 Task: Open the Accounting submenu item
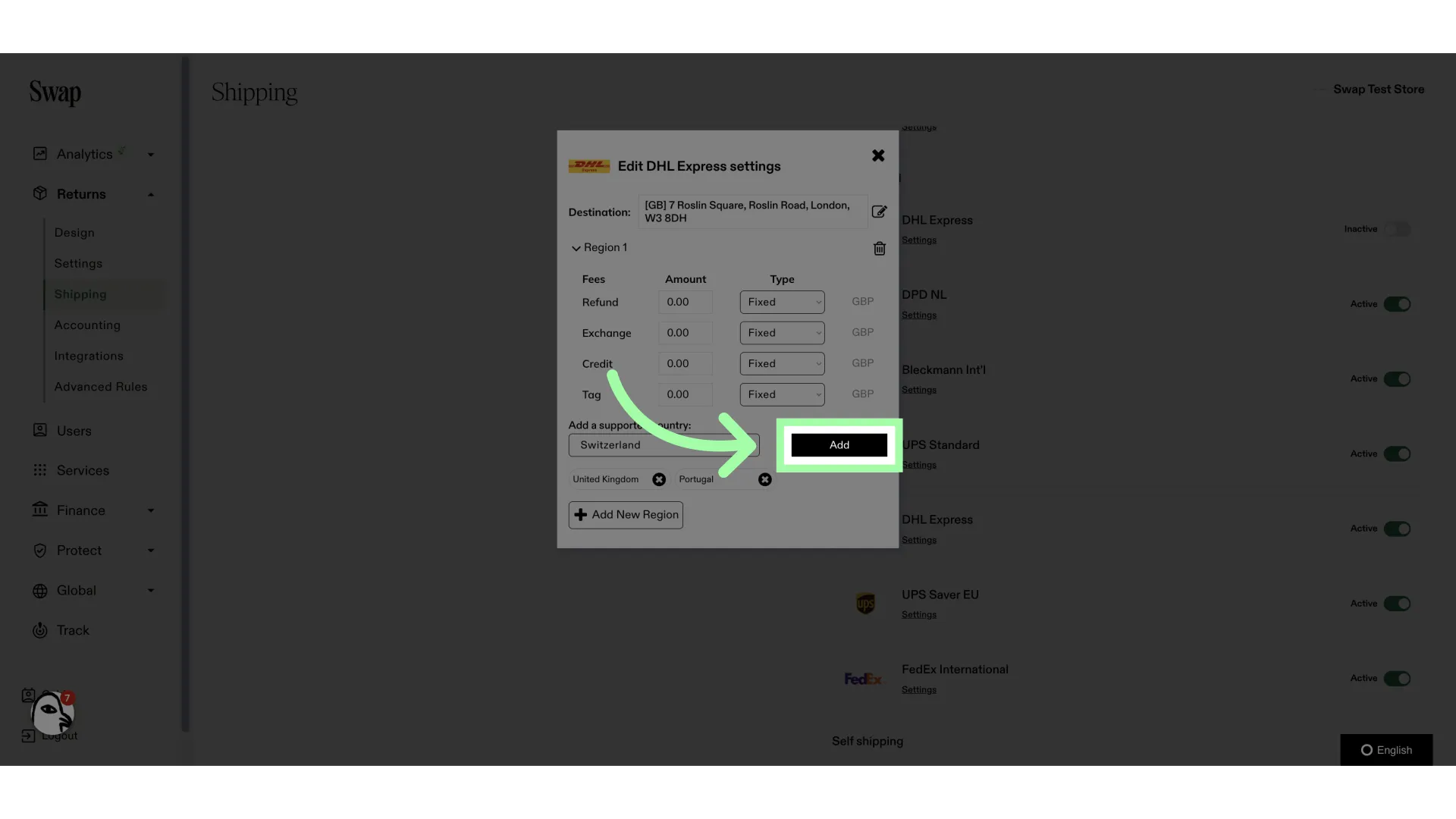tap(87, 325)
